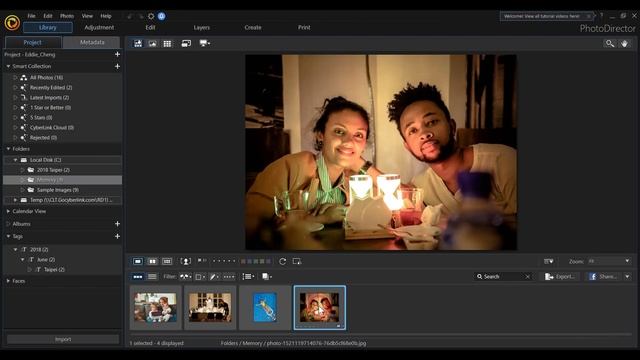Click the screen capture icon
The height and width of the screenshot is (360, 640).
coord(297,261)
